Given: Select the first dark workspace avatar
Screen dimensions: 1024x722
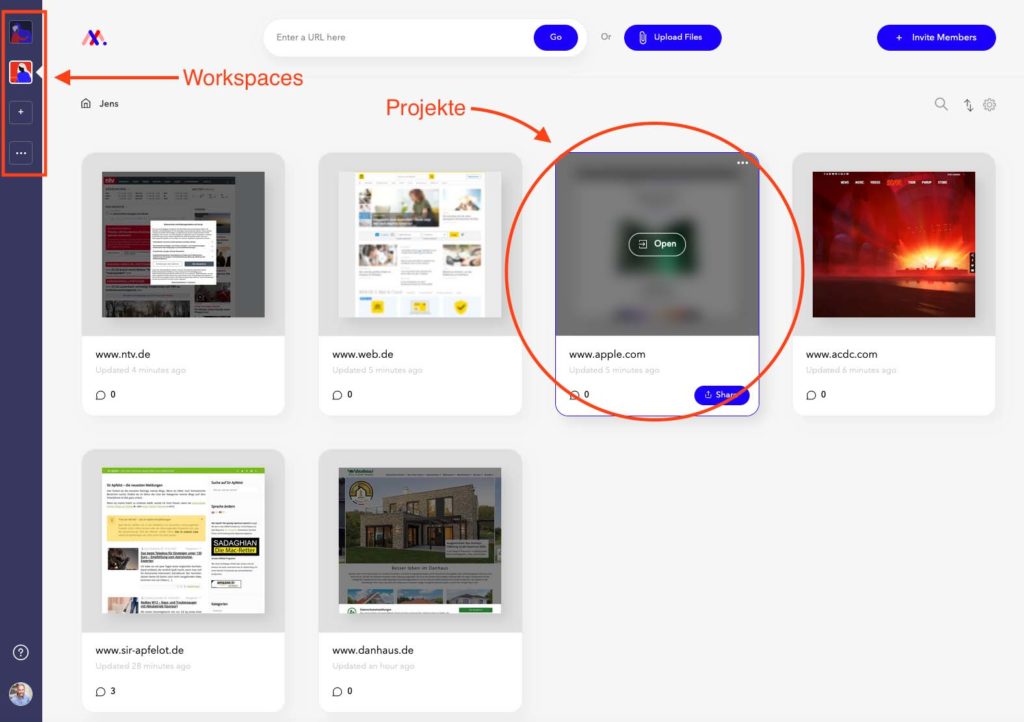Looking at the screenshot, I should pyautogui.click(x=21, y=32).
